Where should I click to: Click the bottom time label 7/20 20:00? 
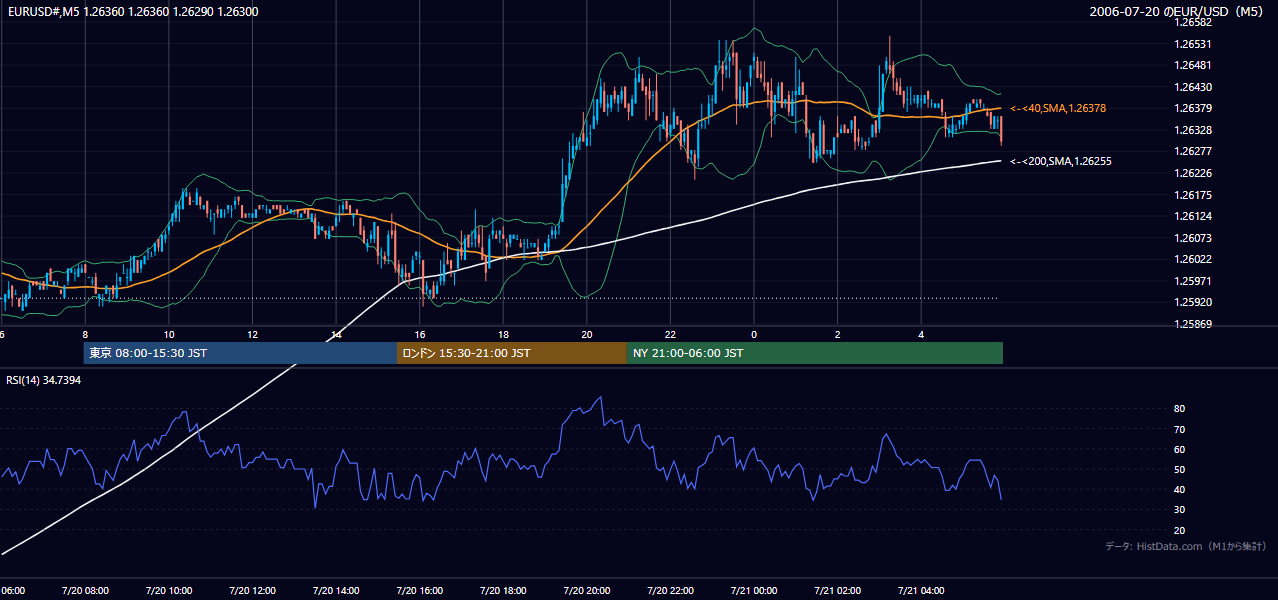coord(587,590)
